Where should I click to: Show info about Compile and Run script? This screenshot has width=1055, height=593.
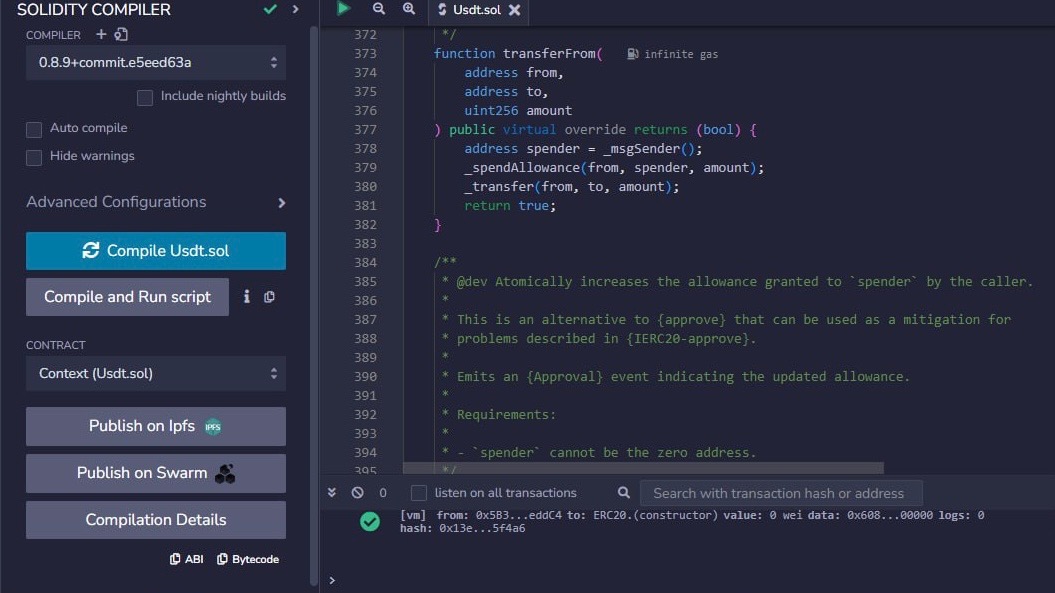click(247, 297)
